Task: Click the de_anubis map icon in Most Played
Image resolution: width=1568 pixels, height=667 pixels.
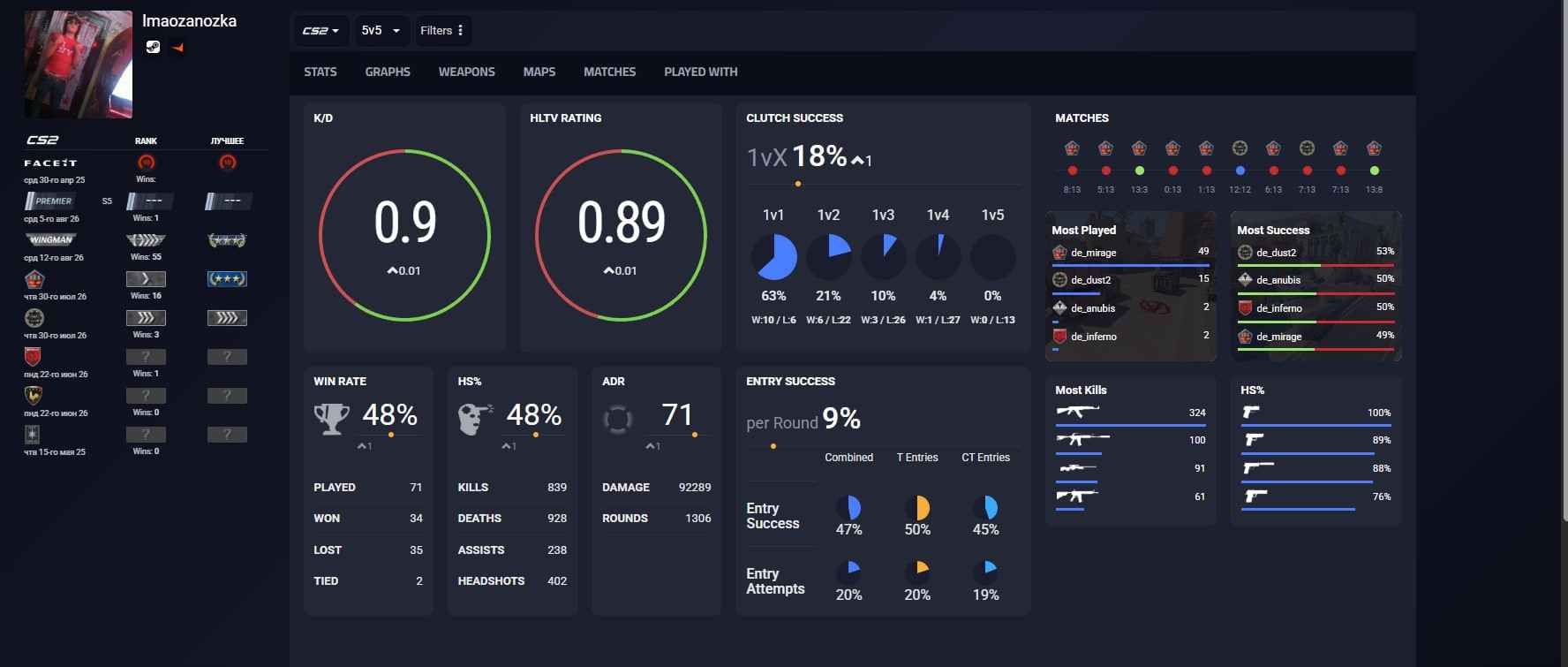Action: pos(1059,308)
